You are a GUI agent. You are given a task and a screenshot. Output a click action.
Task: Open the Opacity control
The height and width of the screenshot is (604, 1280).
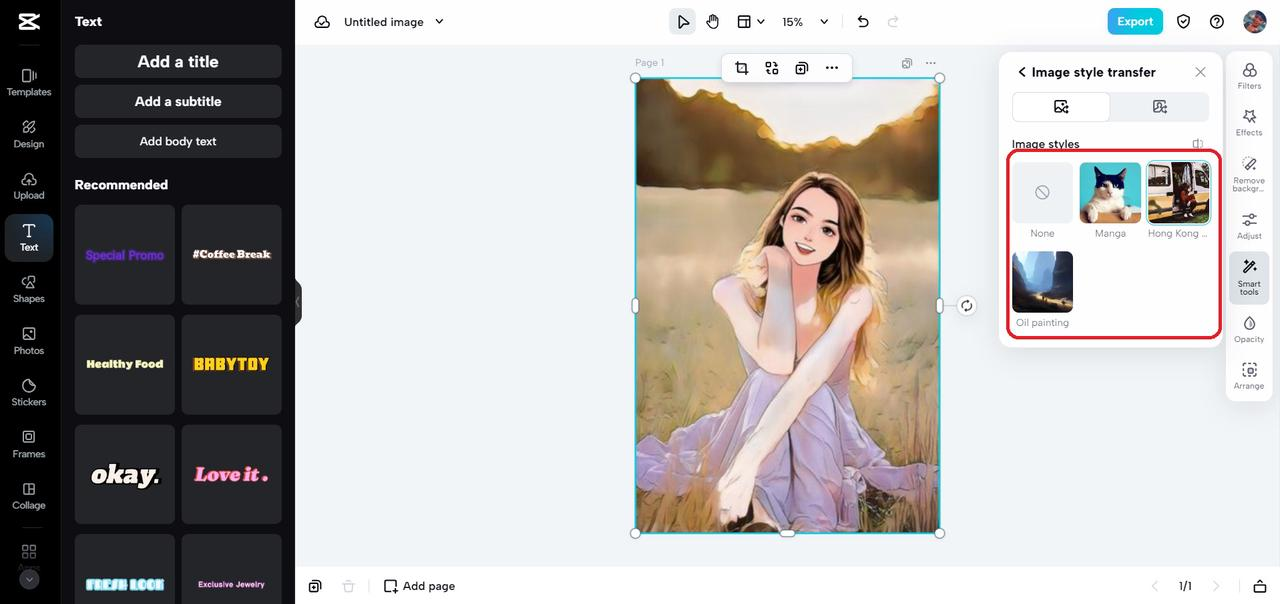pos(1249,329)
